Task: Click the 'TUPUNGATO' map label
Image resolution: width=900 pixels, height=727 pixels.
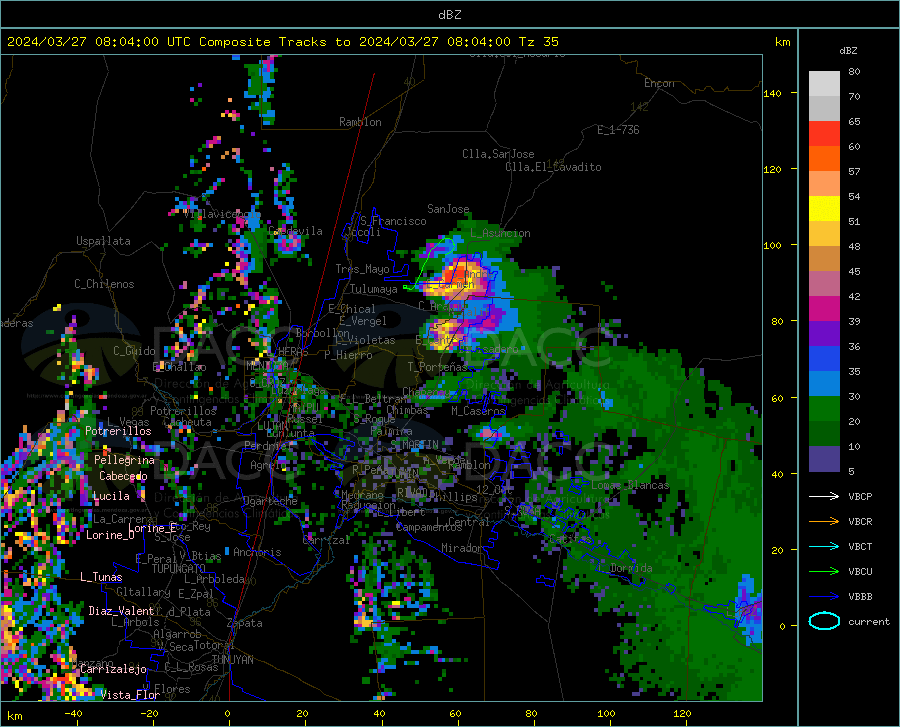Action: click(x=179, y=569)
